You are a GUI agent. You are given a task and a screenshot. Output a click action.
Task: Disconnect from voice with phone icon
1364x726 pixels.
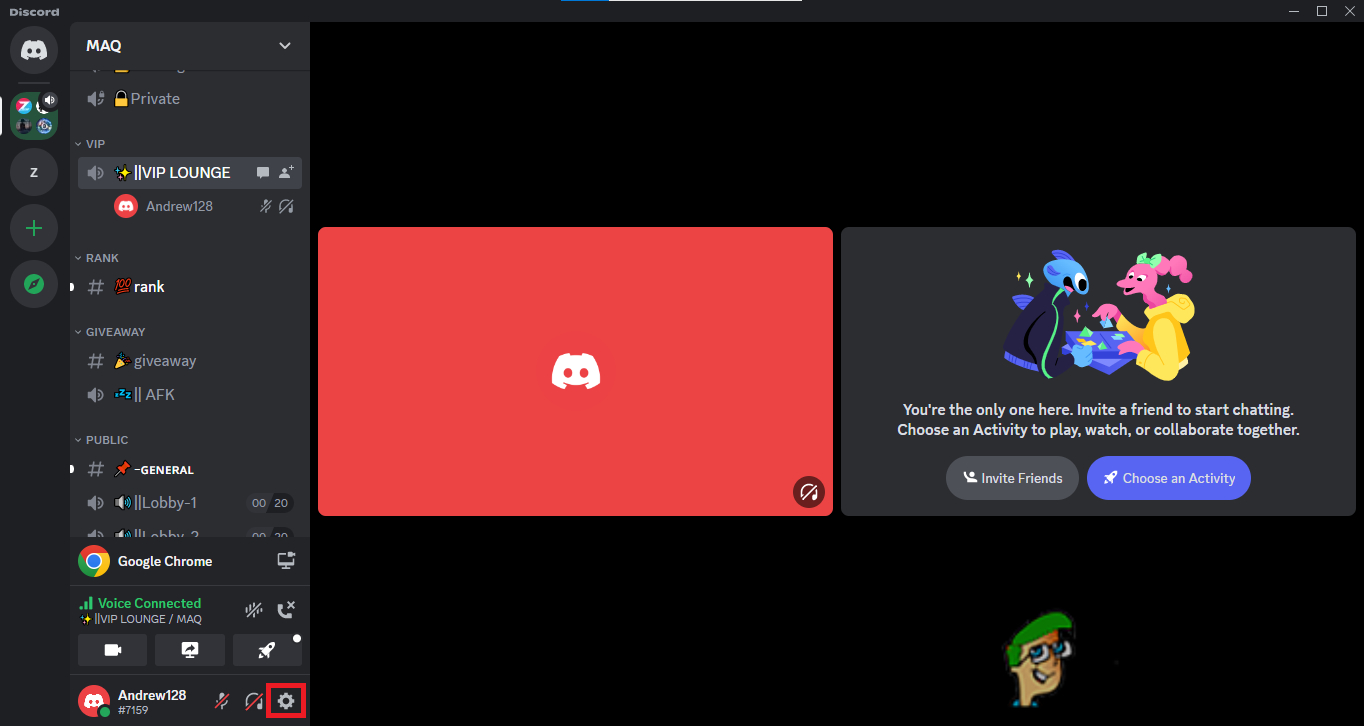click(x=286, y=610)
